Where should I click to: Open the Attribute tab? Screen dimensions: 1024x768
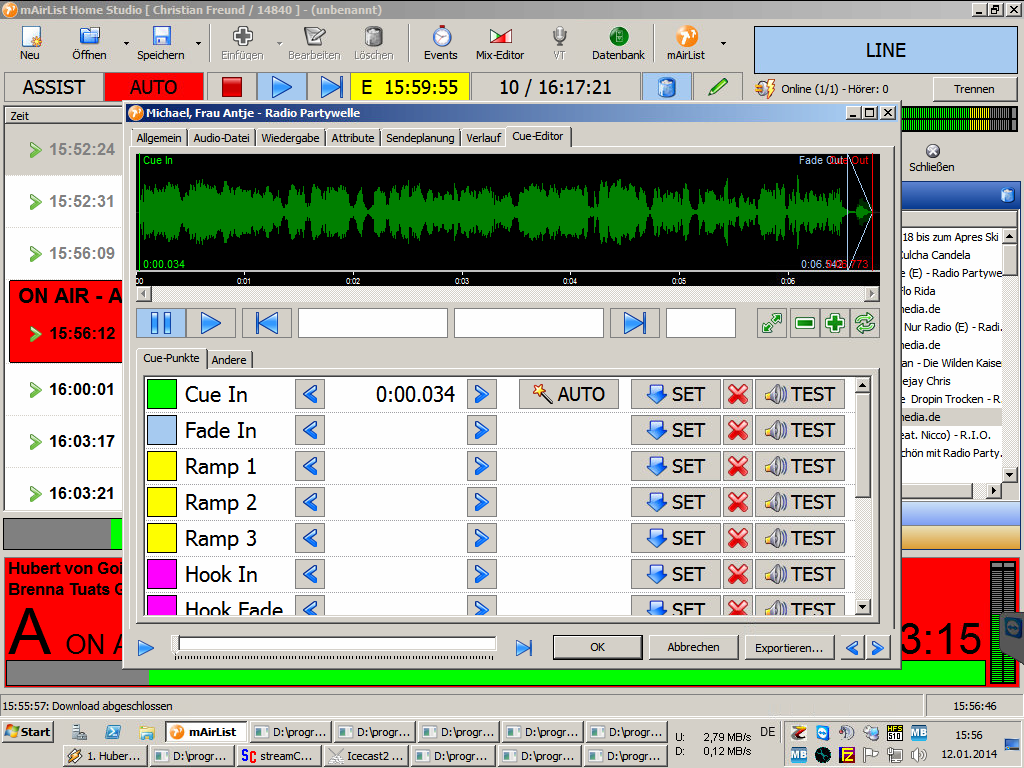pos(353,138)
